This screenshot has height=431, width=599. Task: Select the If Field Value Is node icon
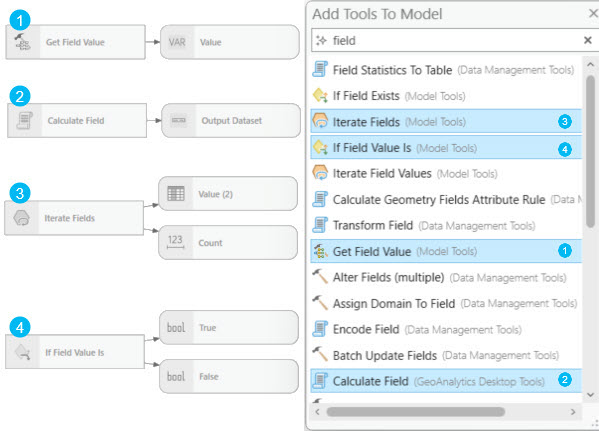tap(23, 352)
